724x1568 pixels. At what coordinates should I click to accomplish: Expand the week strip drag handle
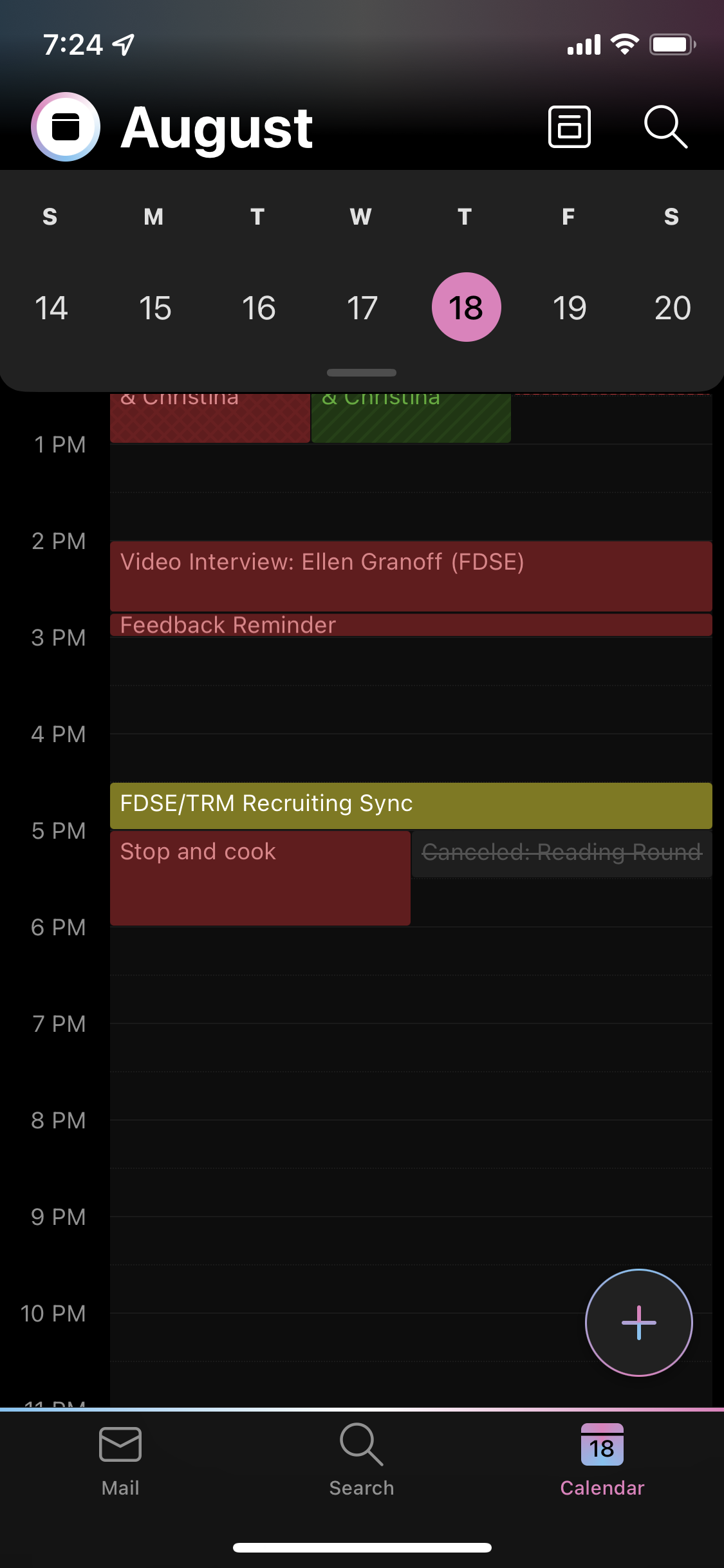[362, 373]
